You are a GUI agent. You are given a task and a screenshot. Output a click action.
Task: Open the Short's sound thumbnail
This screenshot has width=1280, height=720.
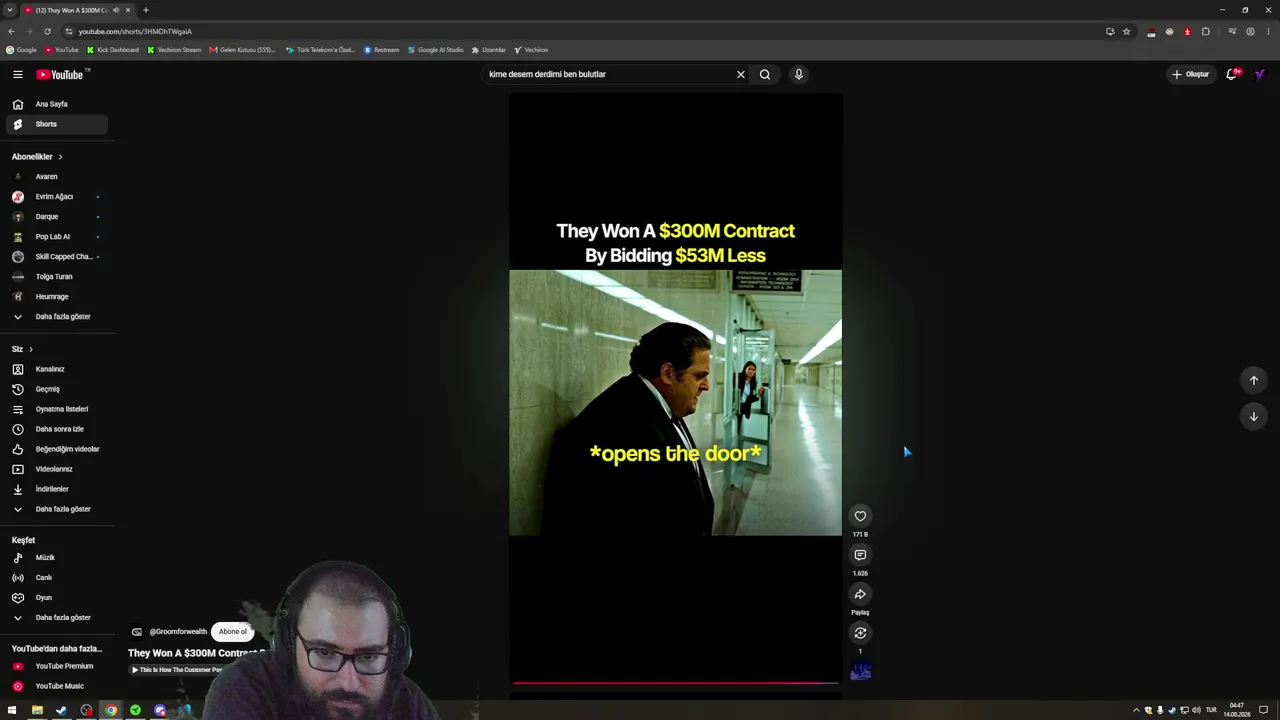coord(860,671)
